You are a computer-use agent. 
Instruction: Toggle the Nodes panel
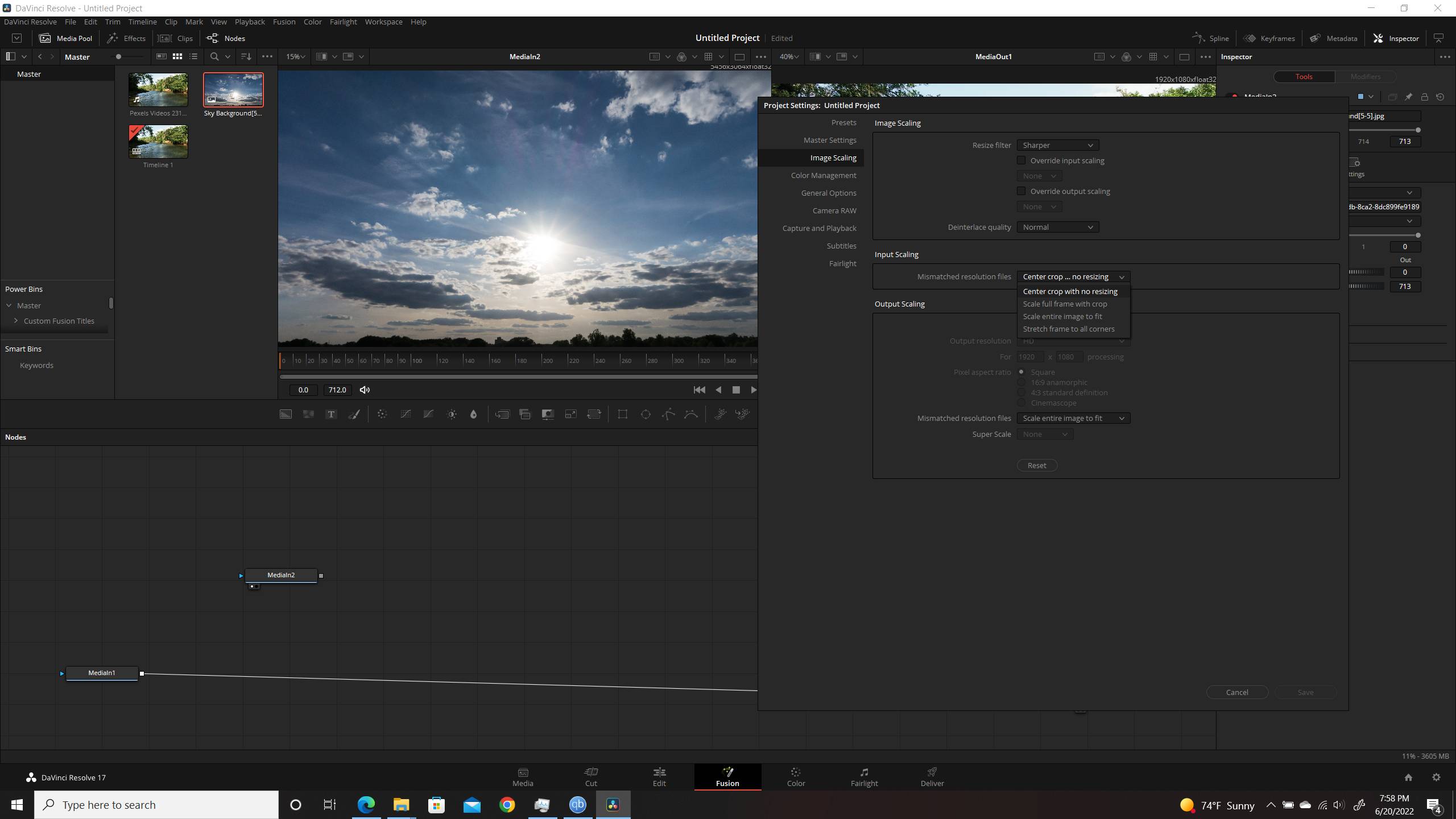(x=226, y=38)
